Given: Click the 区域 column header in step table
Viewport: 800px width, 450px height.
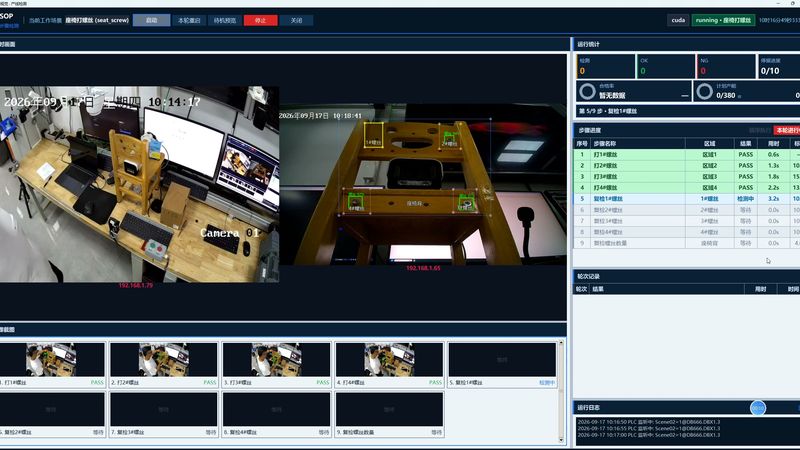Looking at the screenshot, I should [x=709, y=143].
